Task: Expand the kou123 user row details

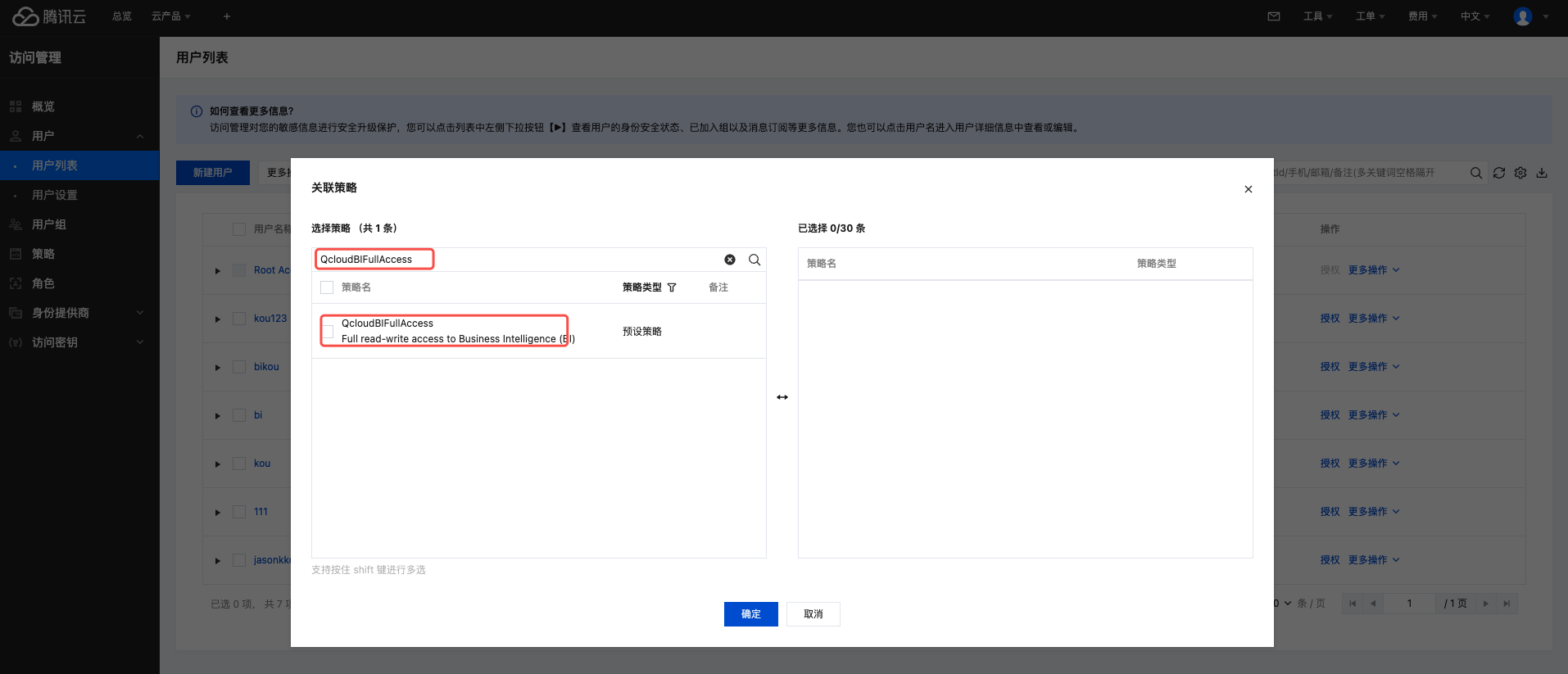Action: coord(218,319)
